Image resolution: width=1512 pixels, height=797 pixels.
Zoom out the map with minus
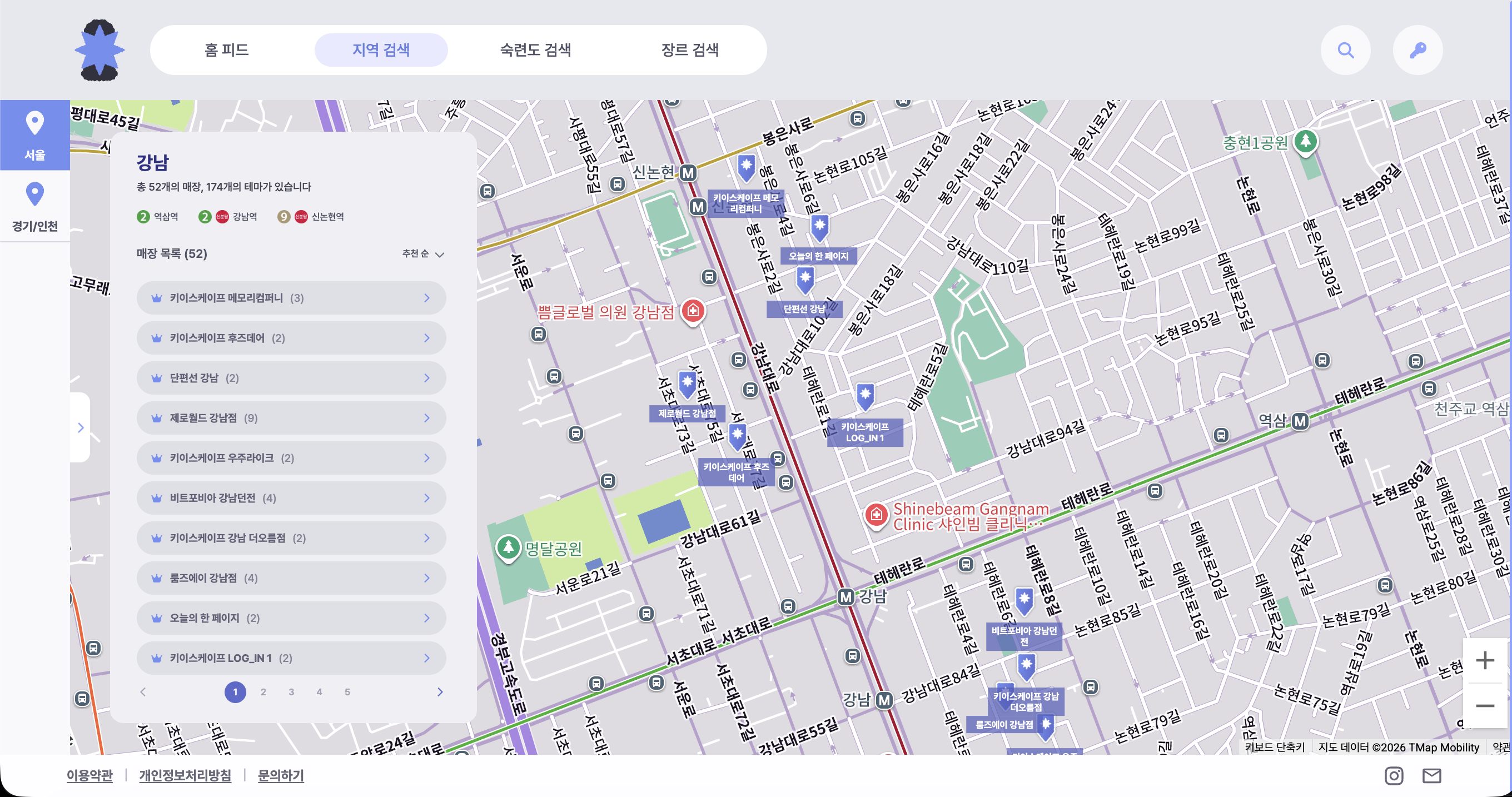pyautogui.click(x=1485, y=705)
